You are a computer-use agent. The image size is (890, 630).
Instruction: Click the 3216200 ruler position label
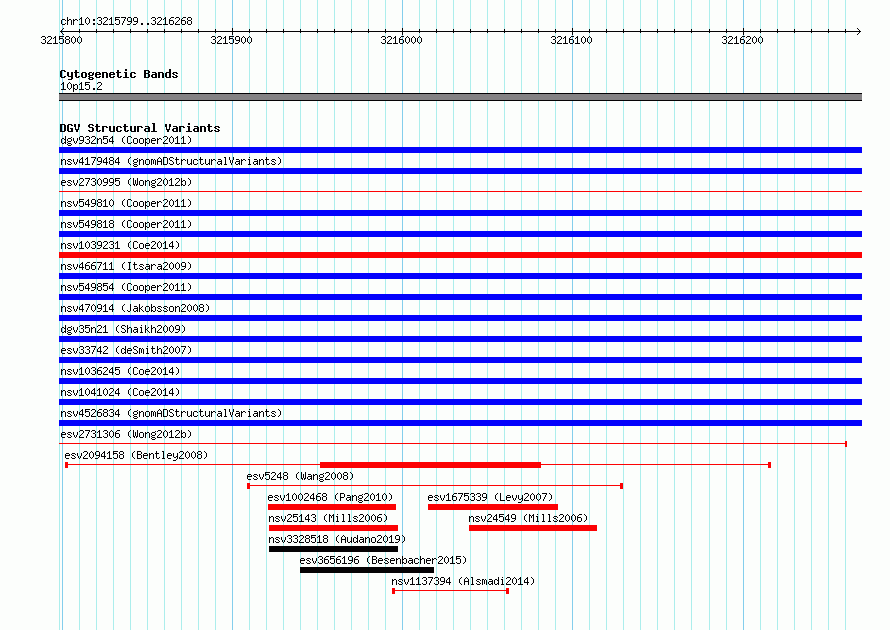coord(742,40)
